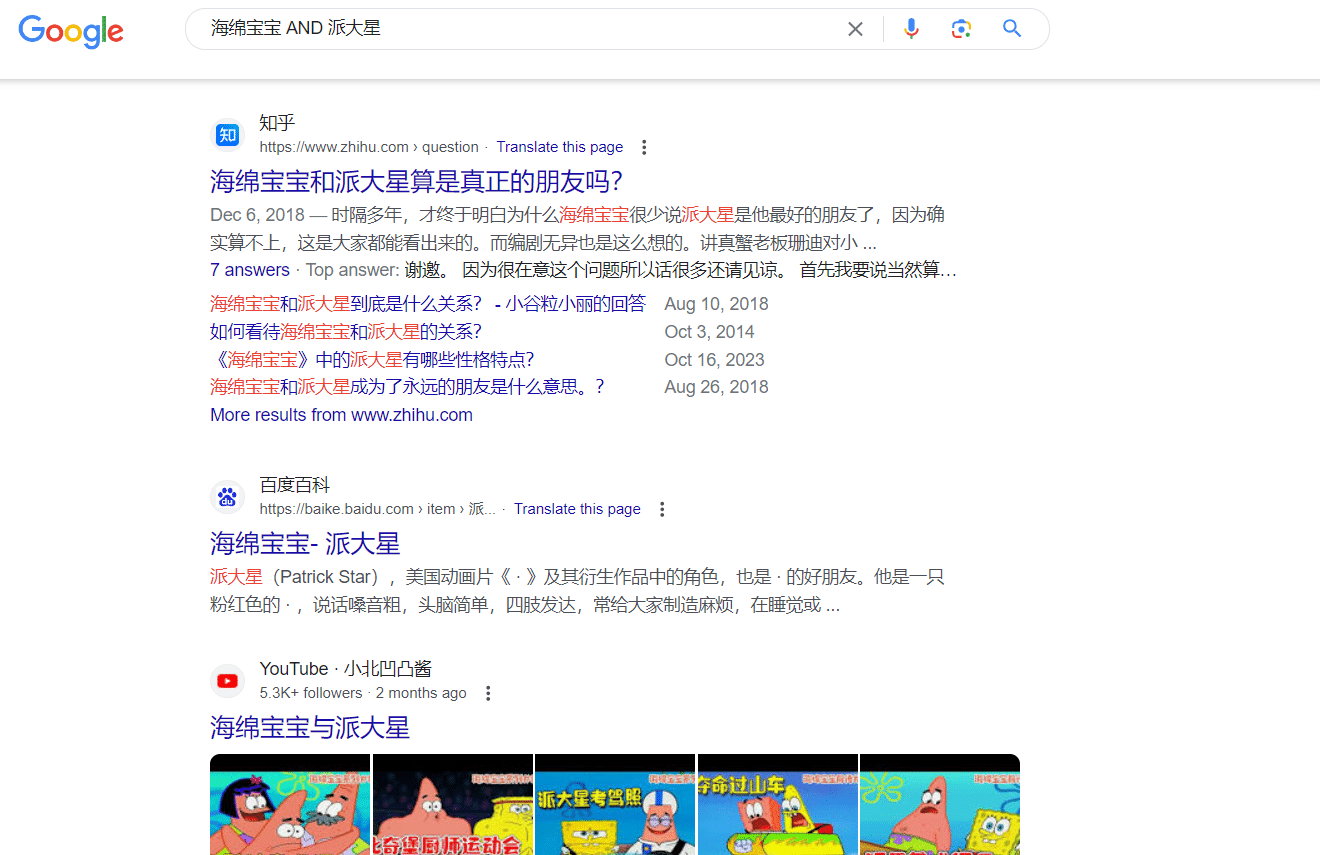Open the 海绵宝宝- 派大星 Baike title
The height and width of the screenshot is (855, 1320).
305,543
